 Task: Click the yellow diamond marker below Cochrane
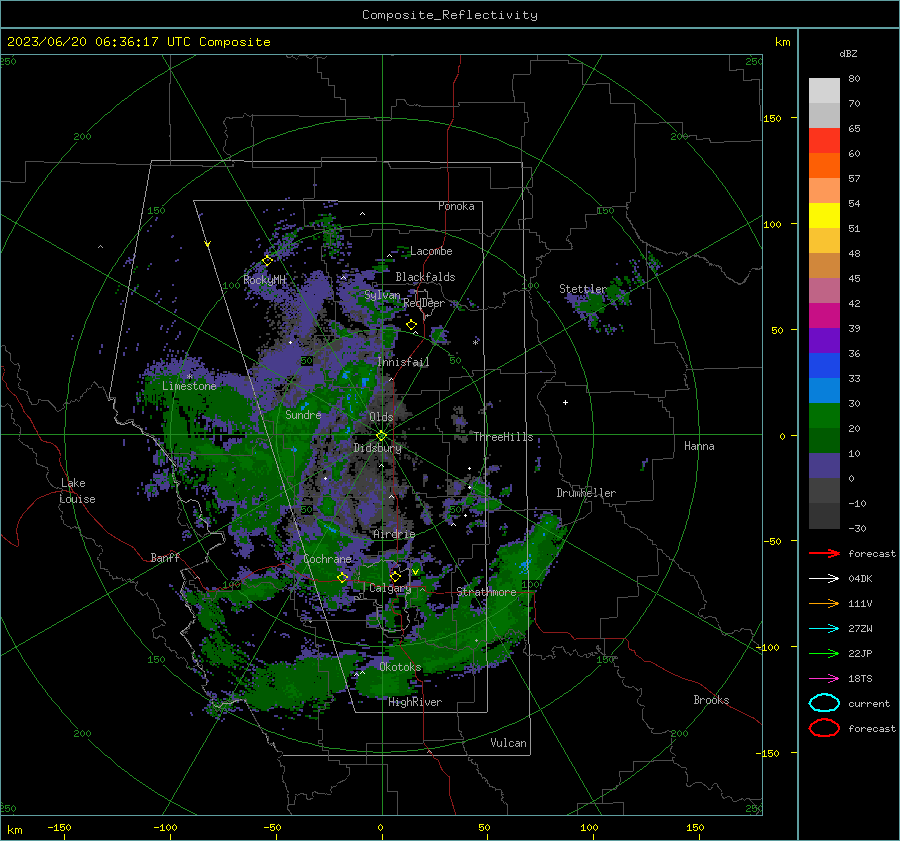[342, 577]
